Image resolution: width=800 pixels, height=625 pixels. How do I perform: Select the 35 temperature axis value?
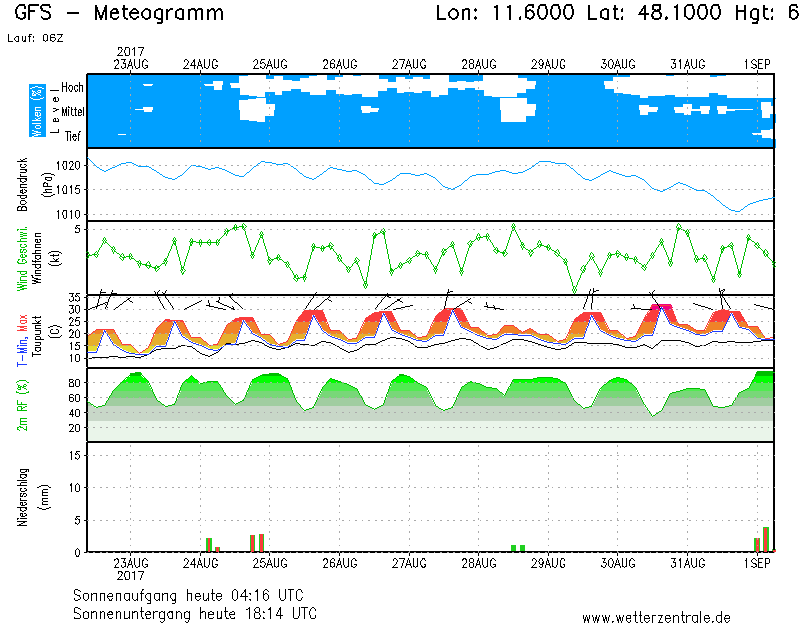pyautogui.click(x=75, y=298)
